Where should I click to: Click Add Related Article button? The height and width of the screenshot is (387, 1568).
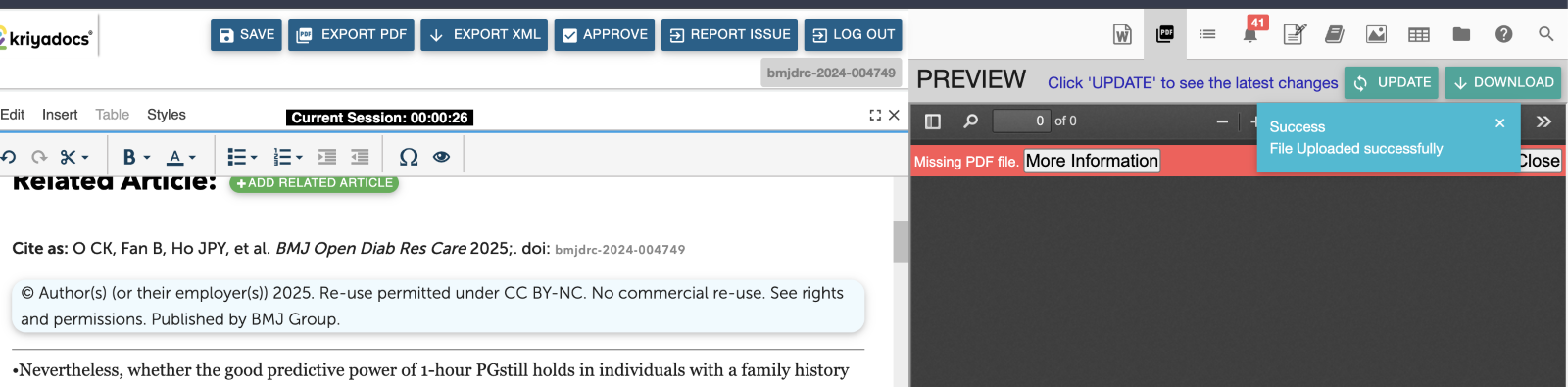click(x=314, y=183)
